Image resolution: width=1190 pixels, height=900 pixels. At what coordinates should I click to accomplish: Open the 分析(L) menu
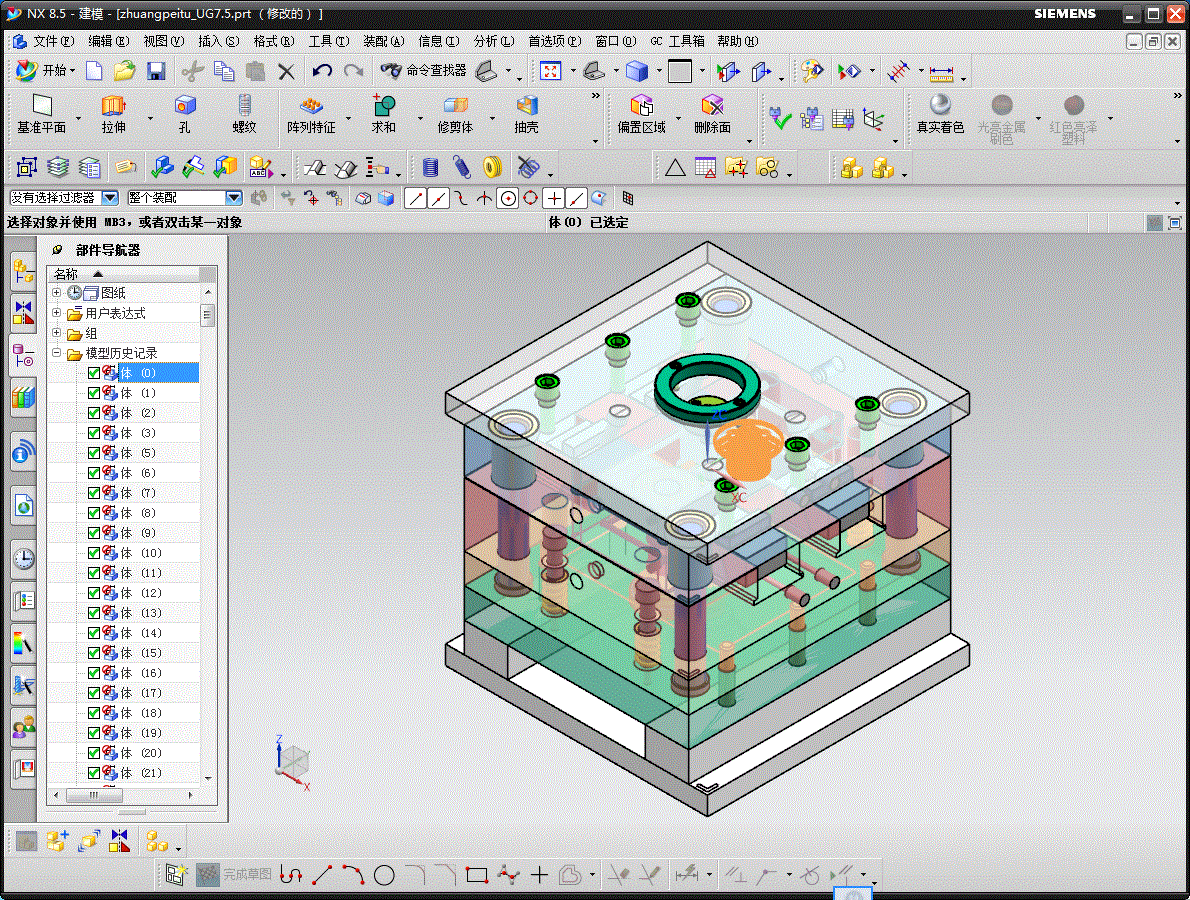(493, 41)
